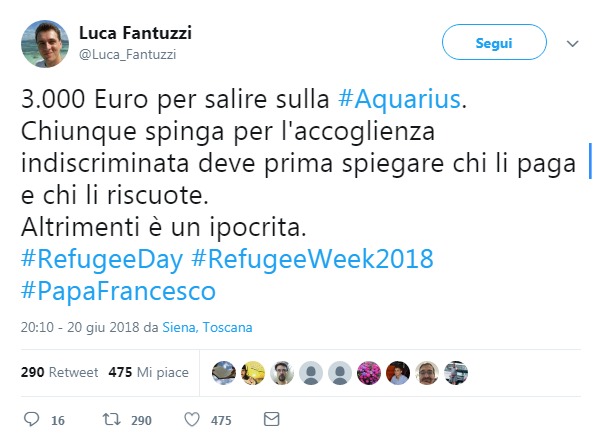Image resolution: width=612 pixels, height=436 pixels.
Task: Open the Siena, Toscana location link
Action: (x=207, y=327)
